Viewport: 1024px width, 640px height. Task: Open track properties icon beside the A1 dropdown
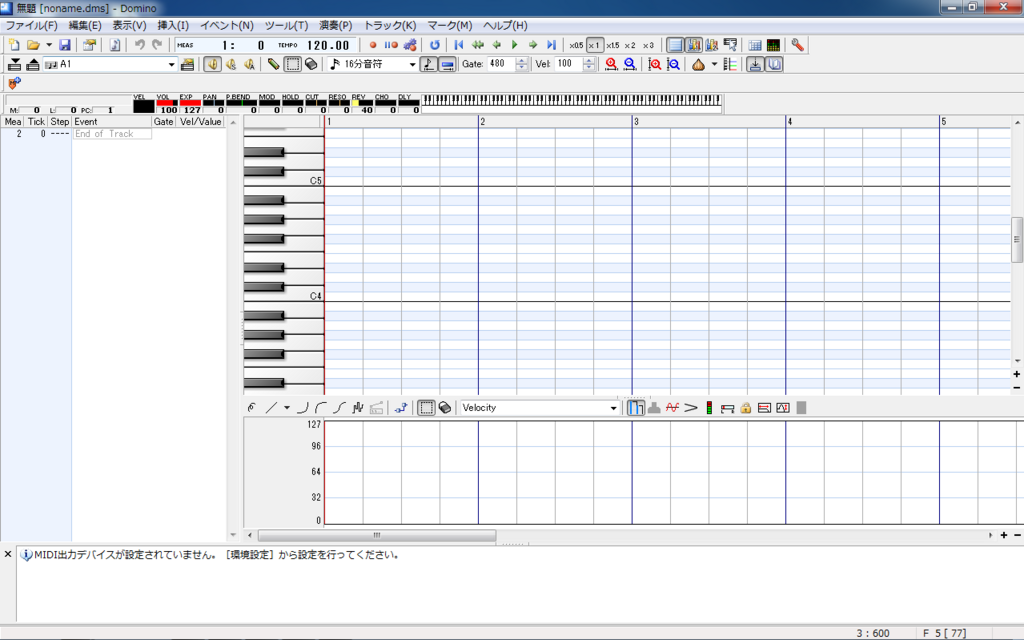click(x=187, y=64)
